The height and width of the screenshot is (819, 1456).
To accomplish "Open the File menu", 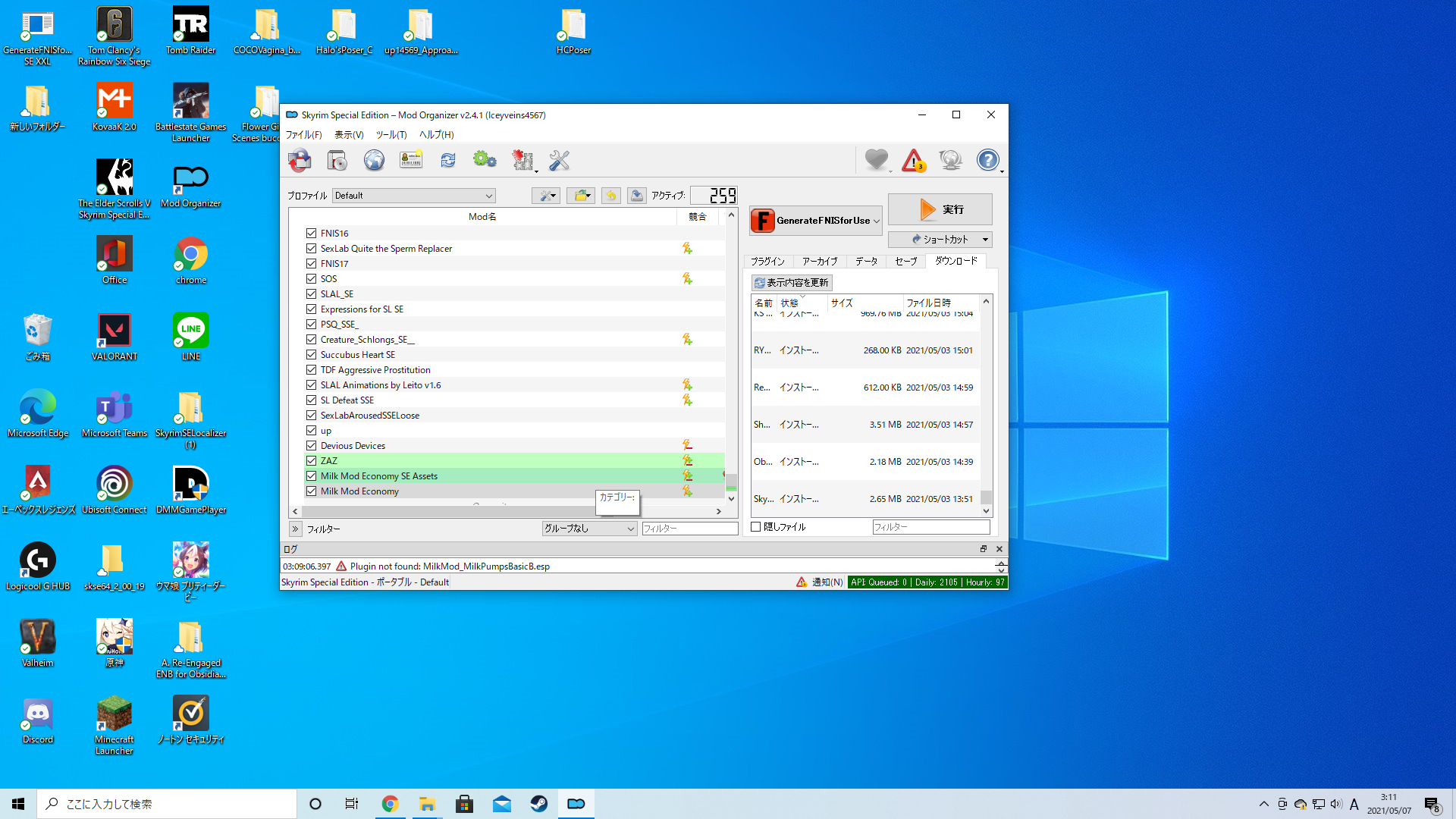I will point(303,135).
